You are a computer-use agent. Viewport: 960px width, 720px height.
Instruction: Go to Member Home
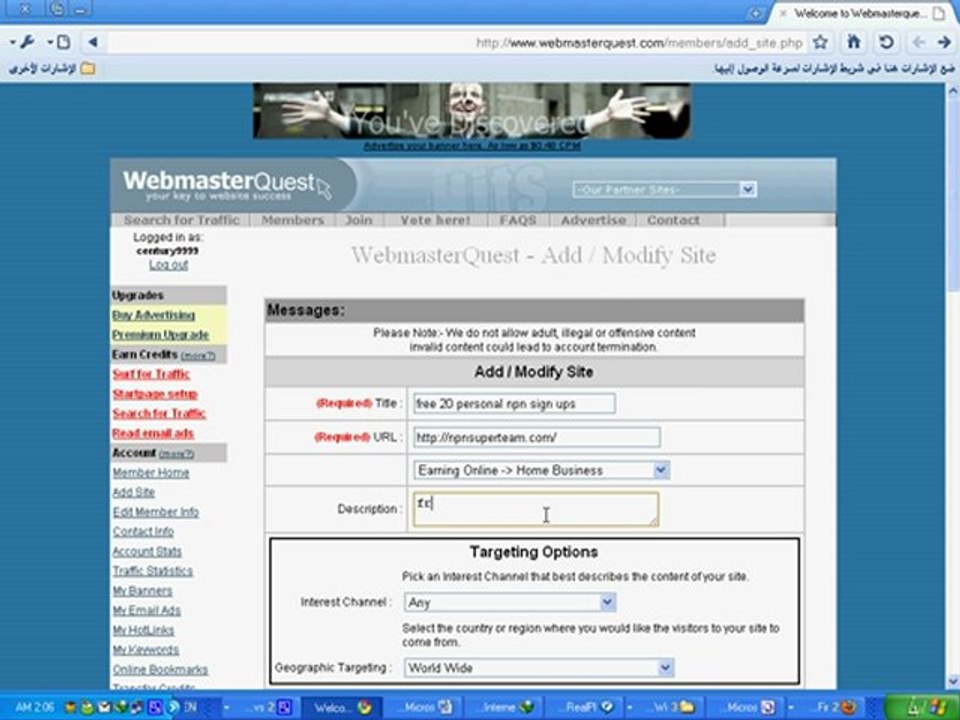pyautogui.click(x=151, y=473)
